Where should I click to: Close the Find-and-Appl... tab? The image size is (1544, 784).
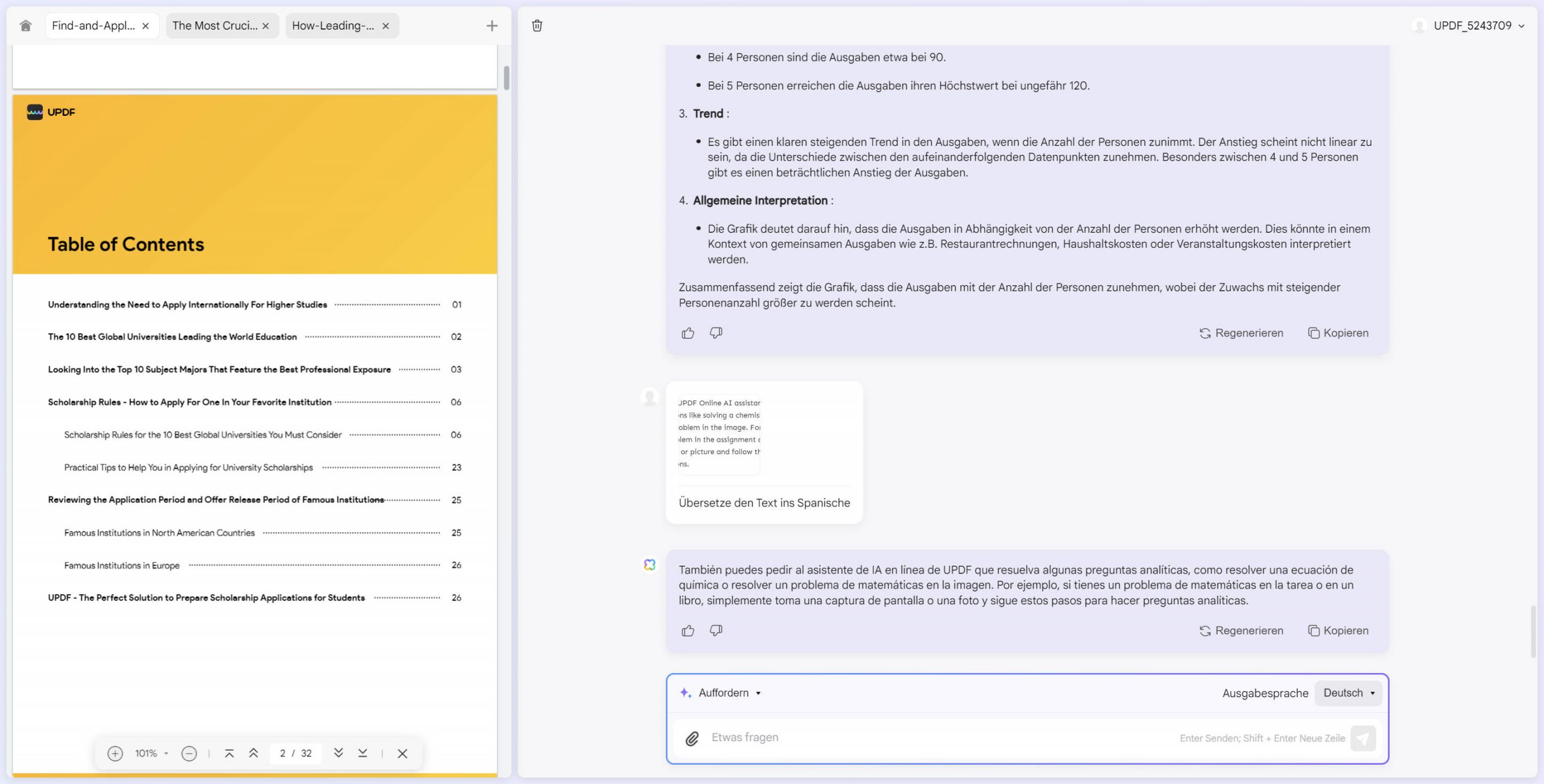145,26
